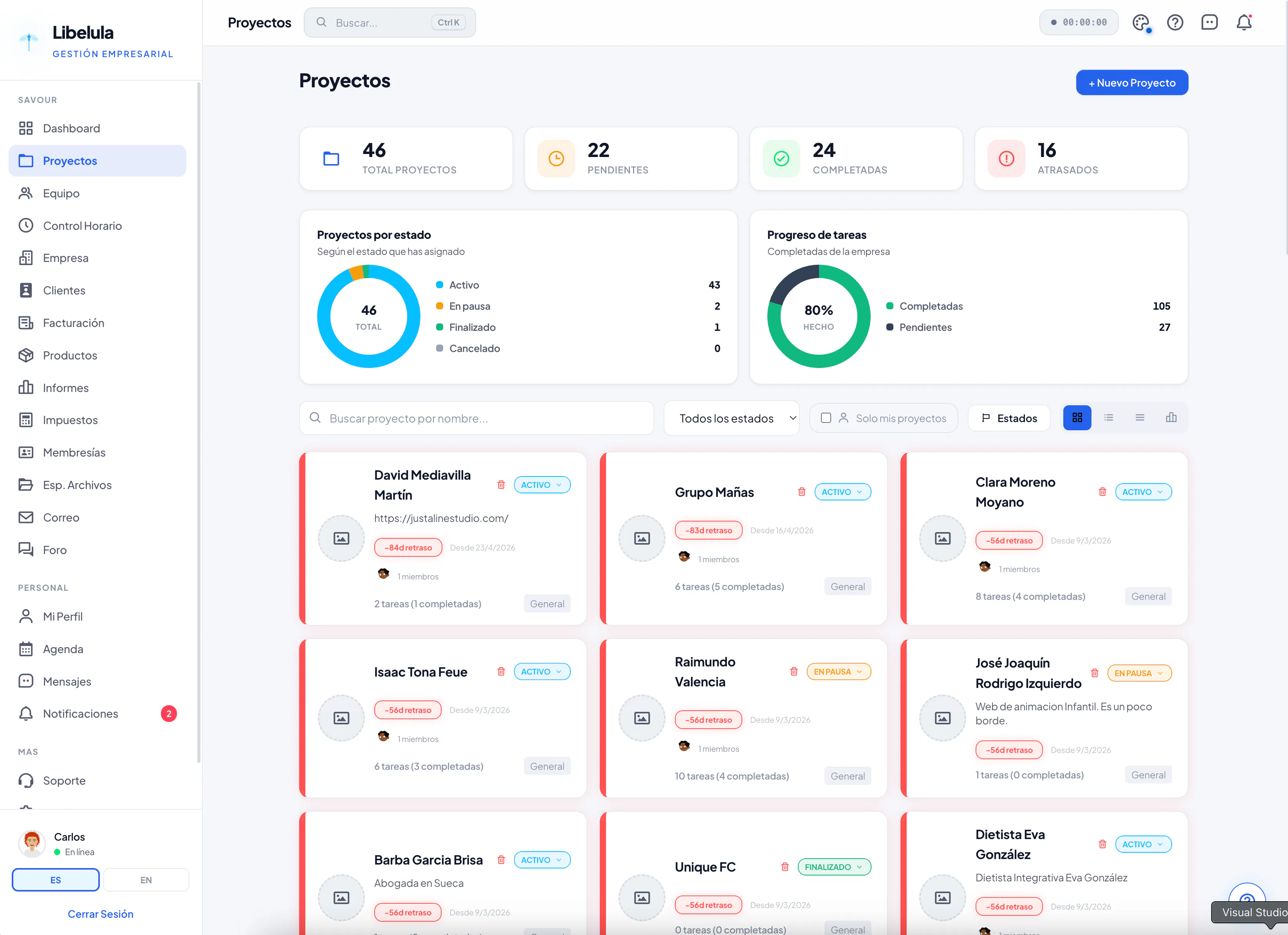Screen dimensions: 1288x935
Task: Click the Estados button
Action: [x=1008, y=419]
